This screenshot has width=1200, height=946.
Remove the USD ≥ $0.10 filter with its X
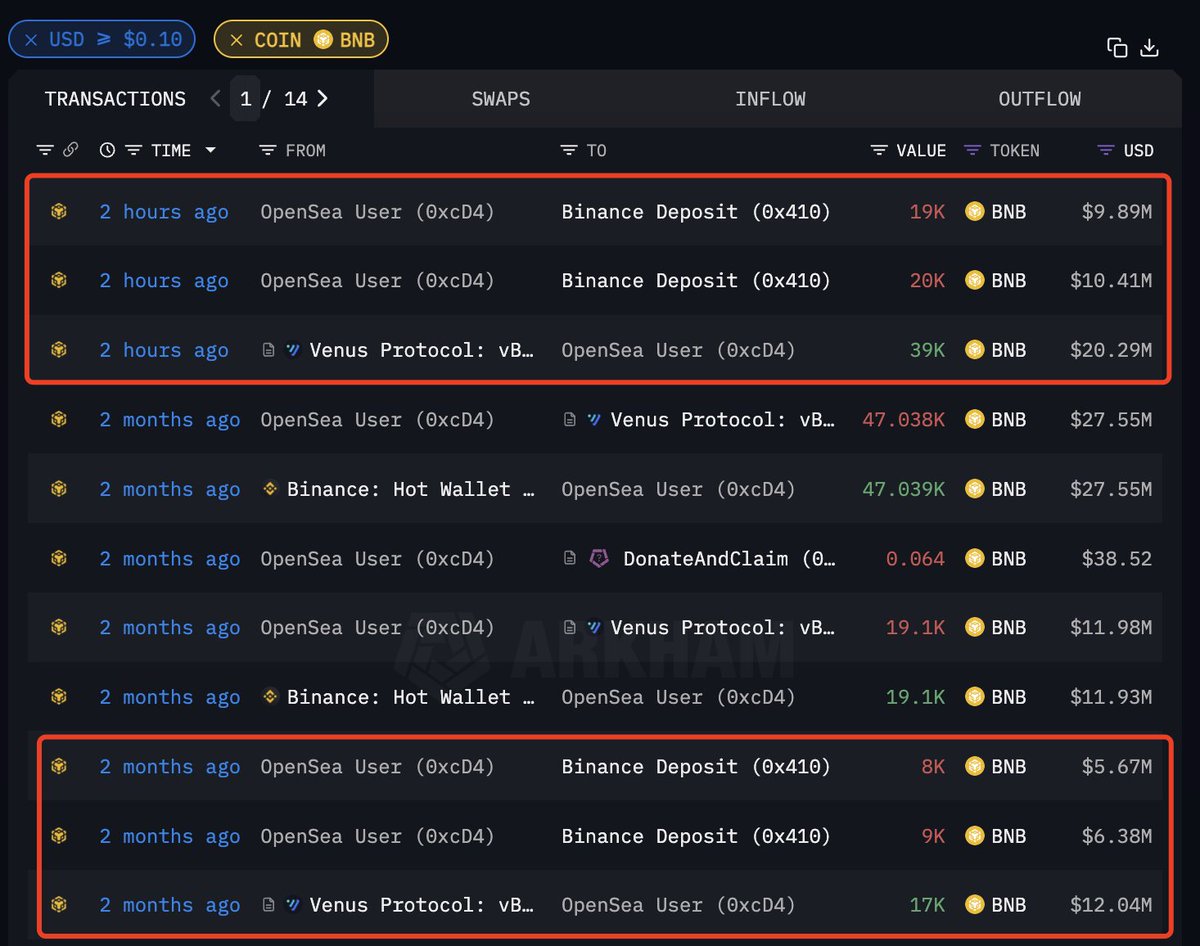[31, 40]
